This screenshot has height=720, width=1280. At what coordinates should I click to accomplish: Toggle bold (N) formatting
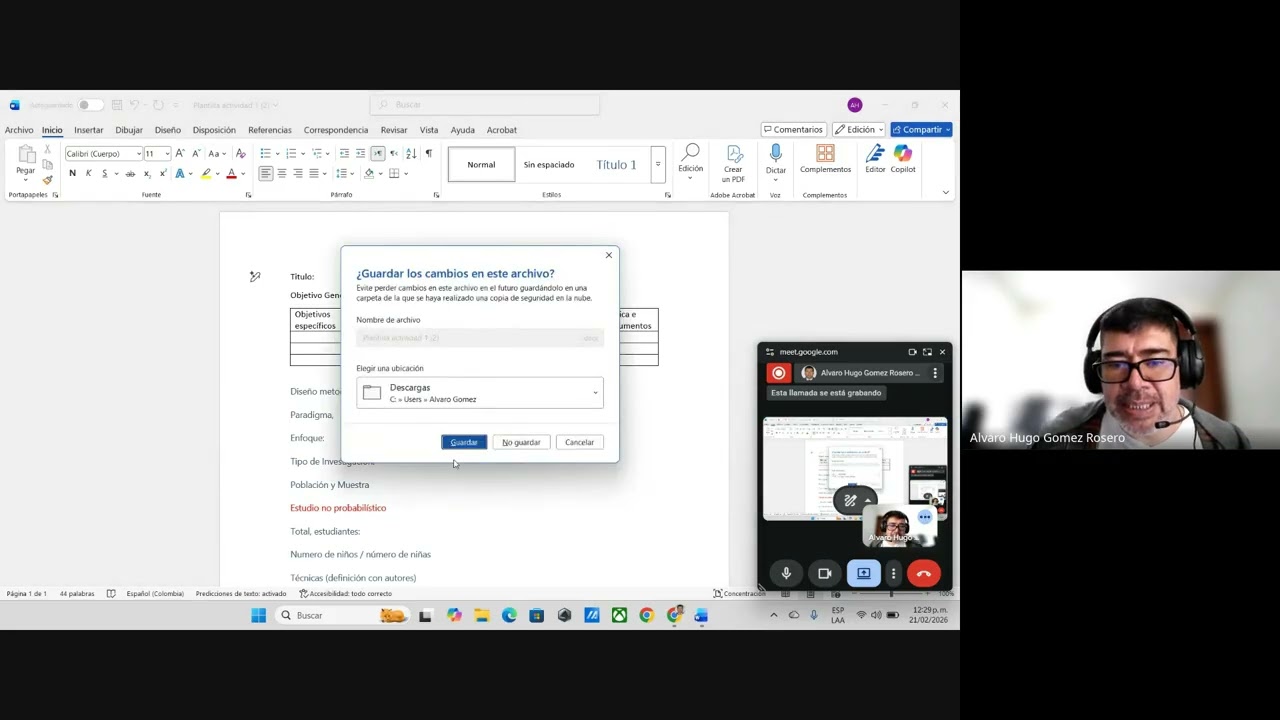click(x=72, y=174)
